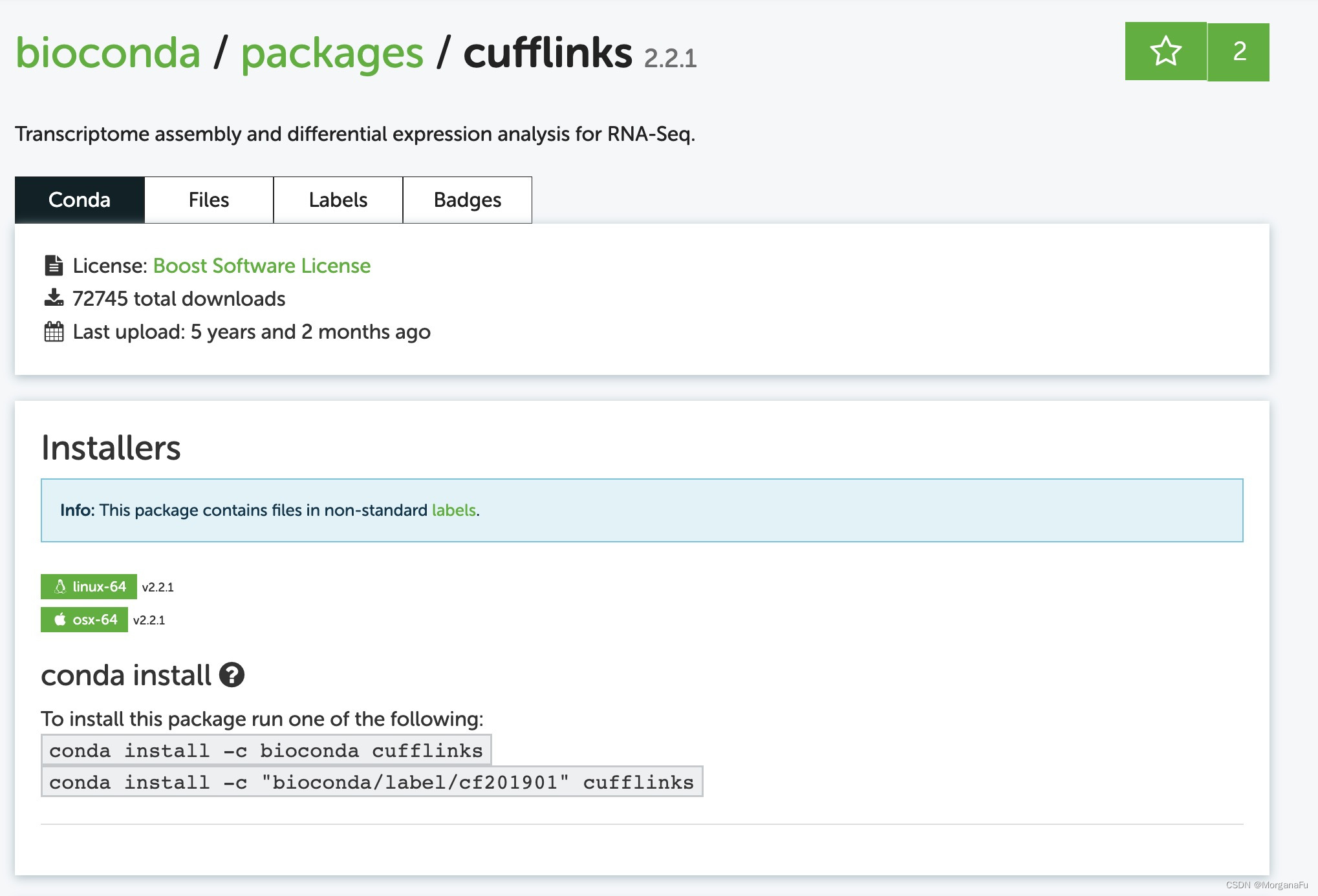Click the cufflinks package title
The image size is (1318, 896).
coord(547,52)
